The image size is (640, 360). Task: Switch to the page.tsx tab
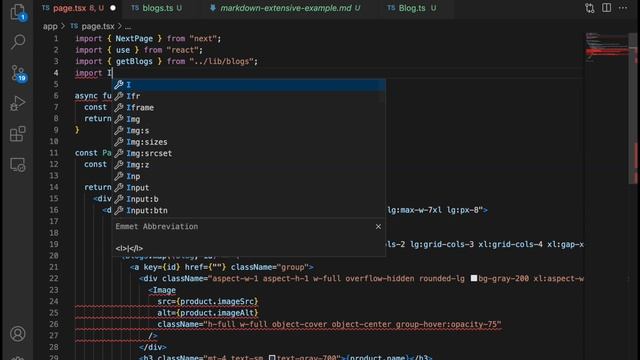tap(78, 8)
